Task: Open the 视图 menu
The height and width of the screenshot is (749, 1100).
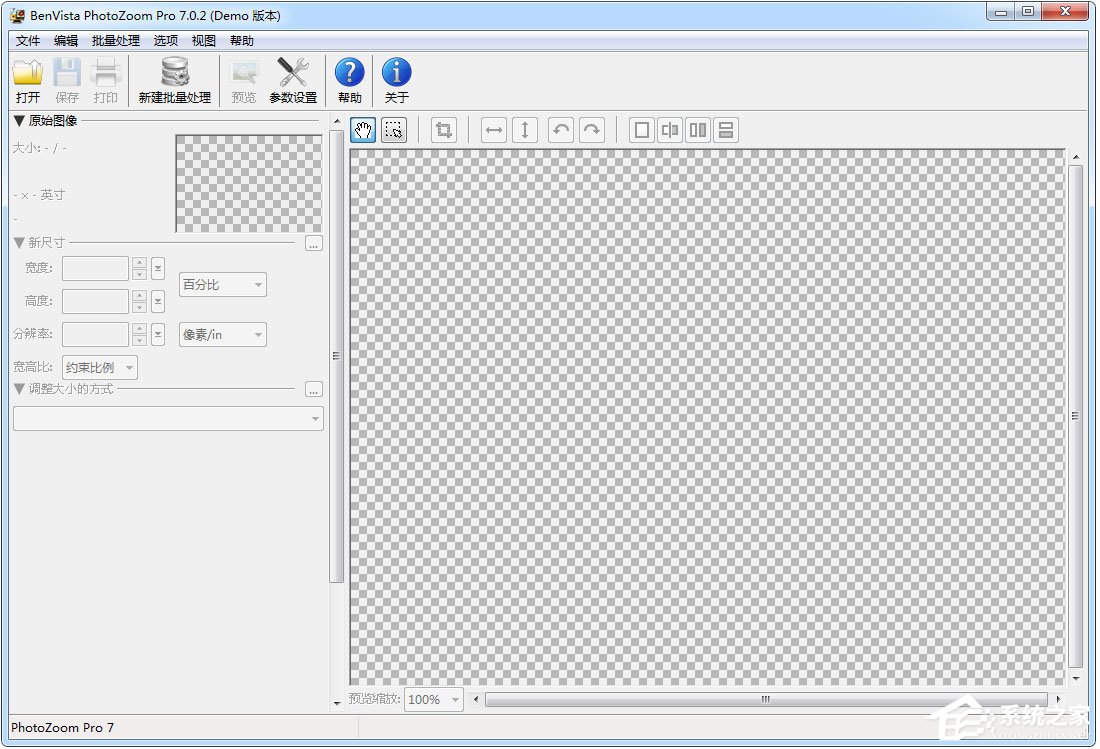Action: click(x=204, y=41)
